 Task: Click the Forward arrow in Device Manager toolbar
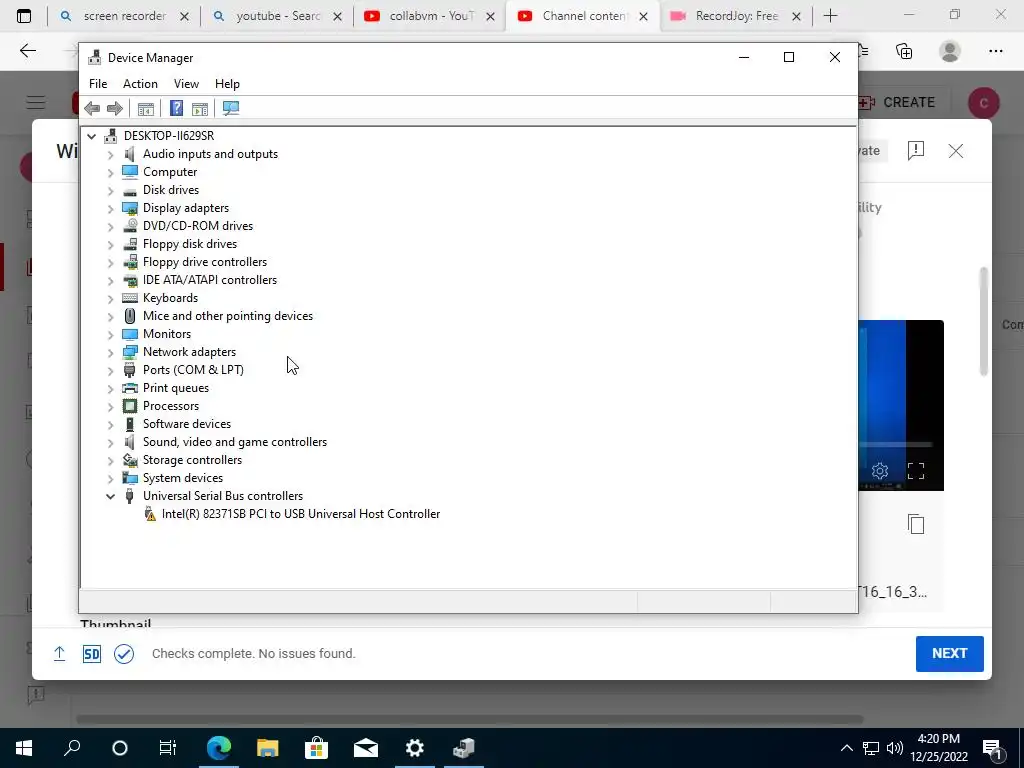click(x=114, y=108)
